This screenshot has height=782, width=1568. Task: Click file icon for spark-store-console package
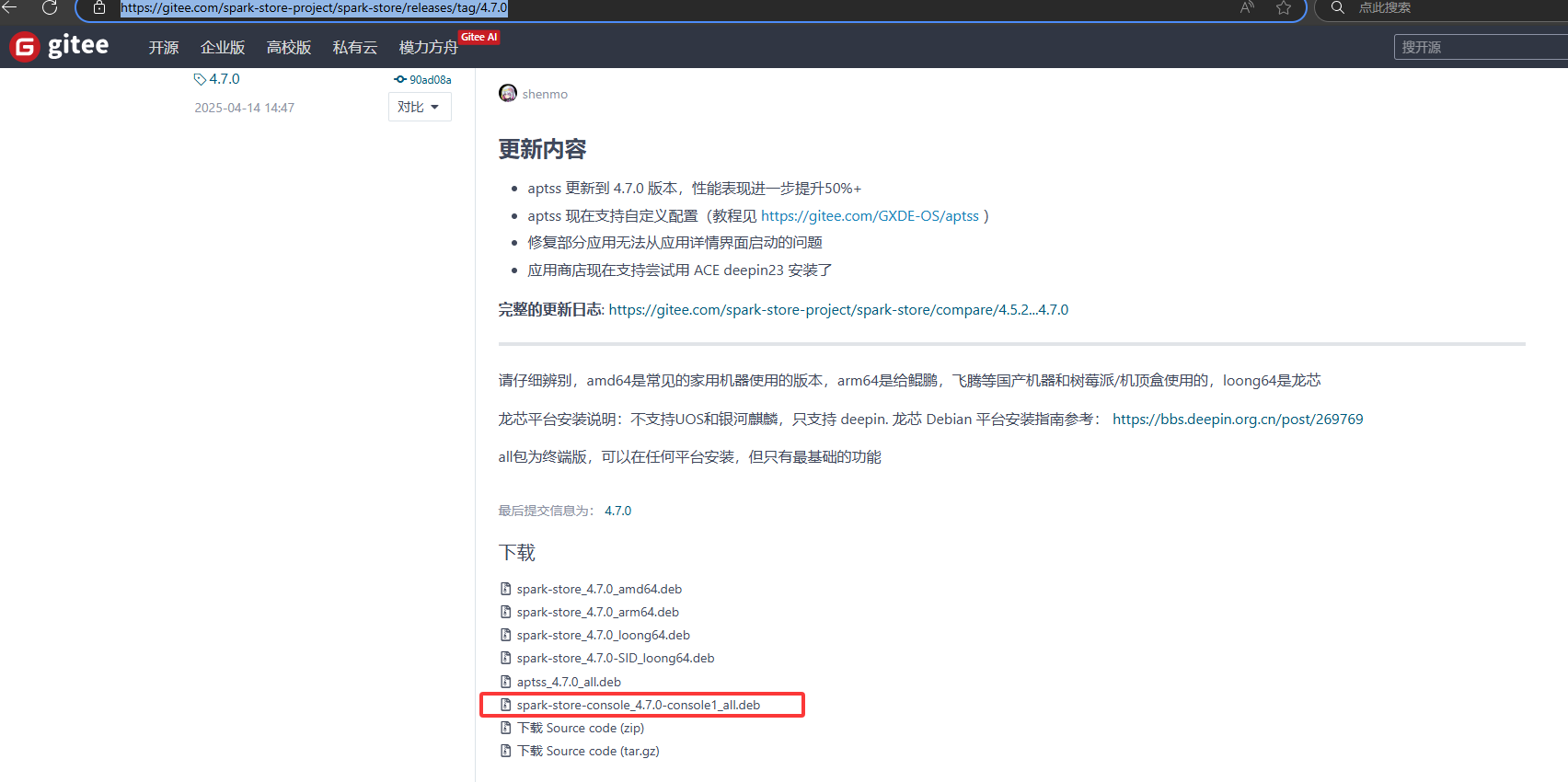click(x=505, y=705)
